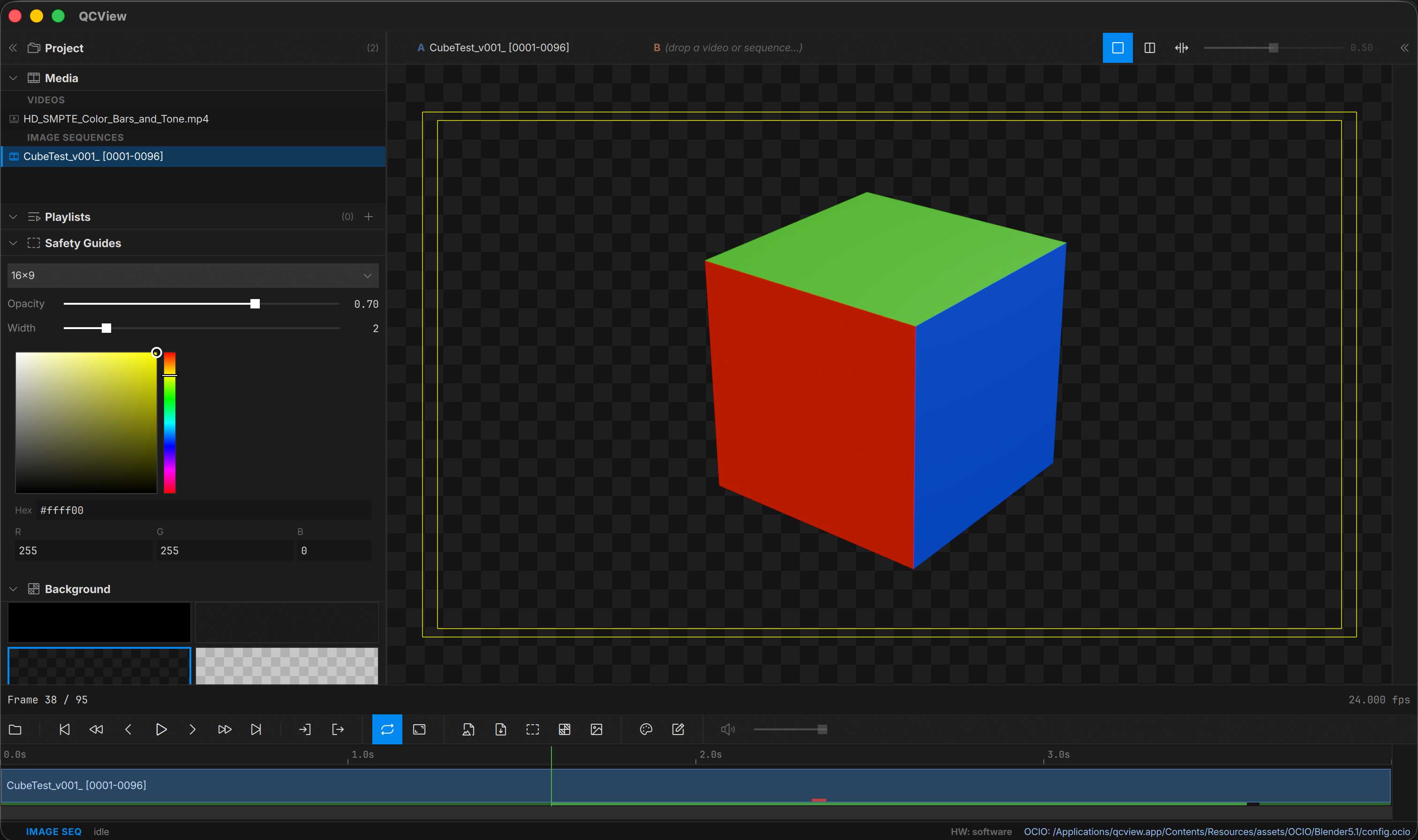The image size is (1418, 840).
Task: Click the red marker on timeline cache bar
Action: click(x=819, y=800)
